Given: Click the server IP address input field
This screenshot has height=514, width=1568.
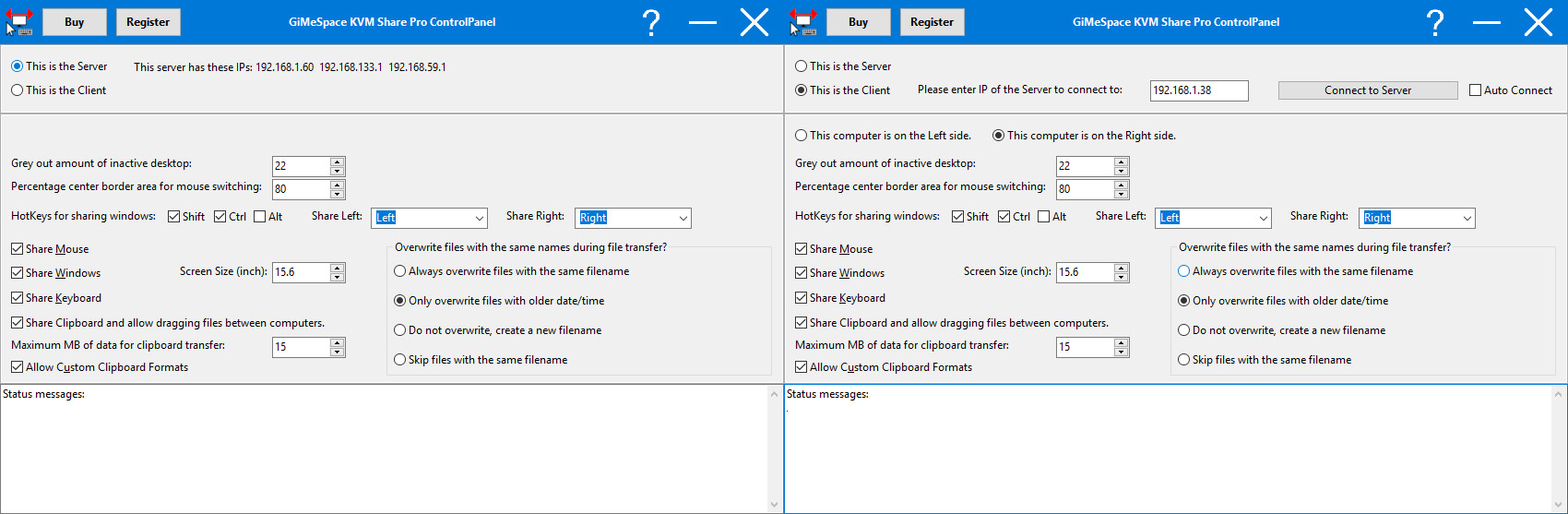Looking at the screenshot, I should coord(1199,90).
